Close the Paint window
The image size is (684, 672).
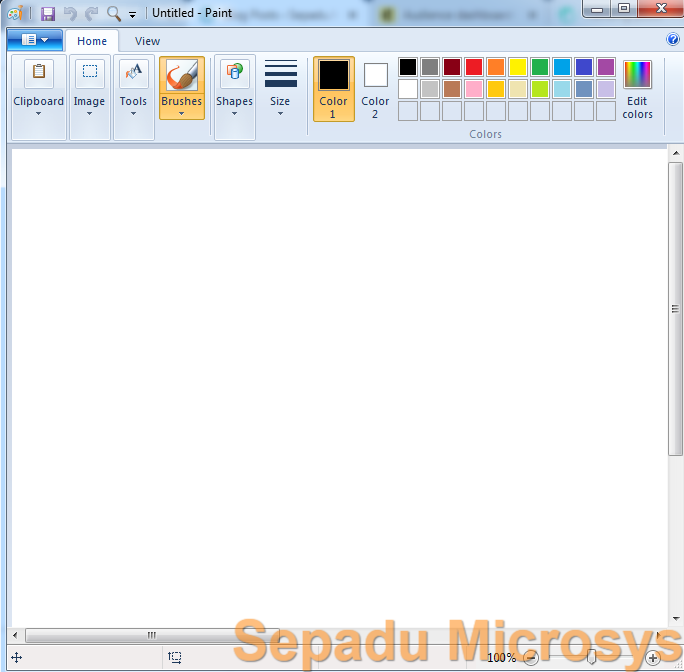coord(661,9)
